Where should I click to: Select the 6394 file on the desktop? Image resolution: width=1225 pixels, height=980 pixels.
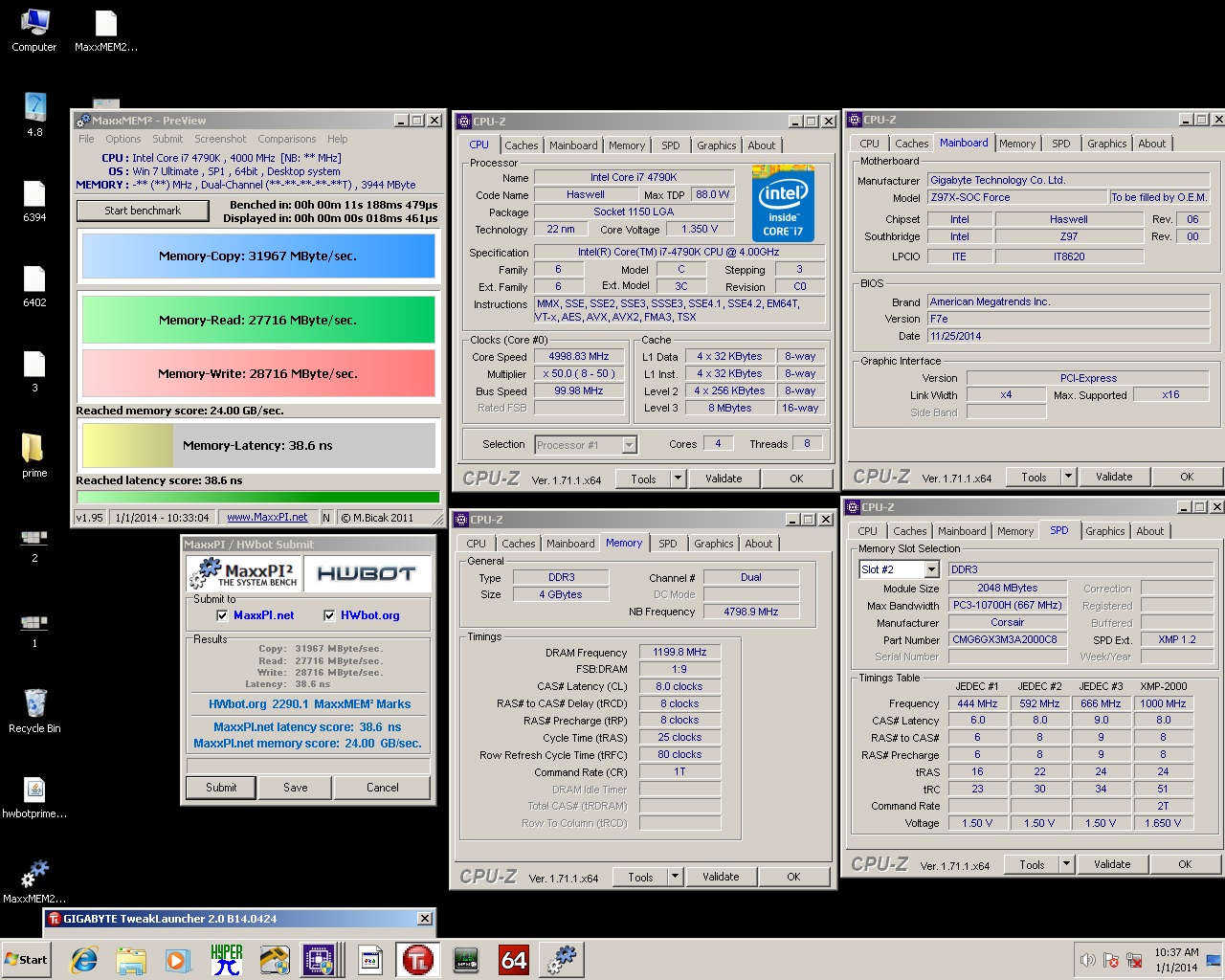(34, 200)
